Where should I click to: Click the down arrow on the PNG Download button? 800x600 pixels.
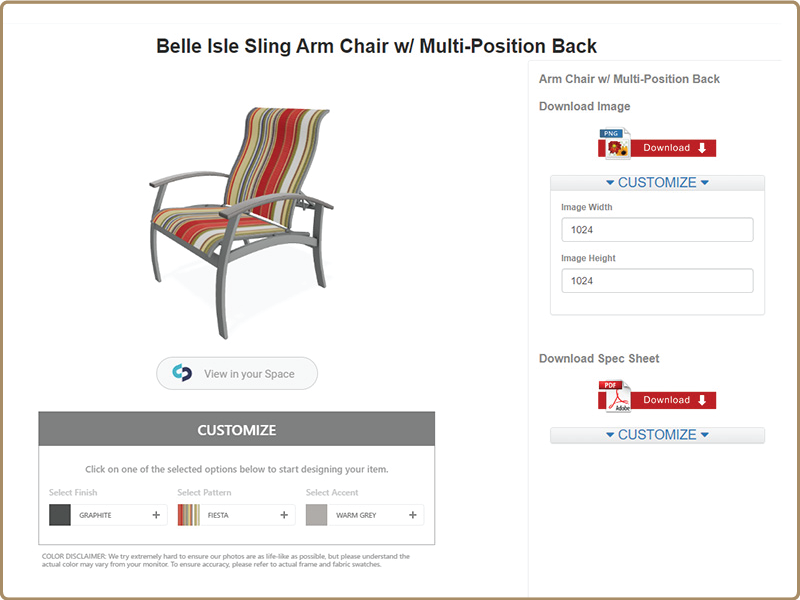[702, 148]
